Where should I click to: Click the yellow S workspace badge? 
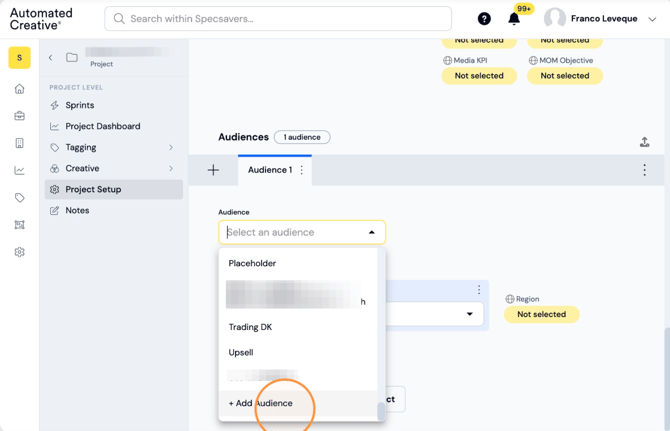click(x=19, y=58)
